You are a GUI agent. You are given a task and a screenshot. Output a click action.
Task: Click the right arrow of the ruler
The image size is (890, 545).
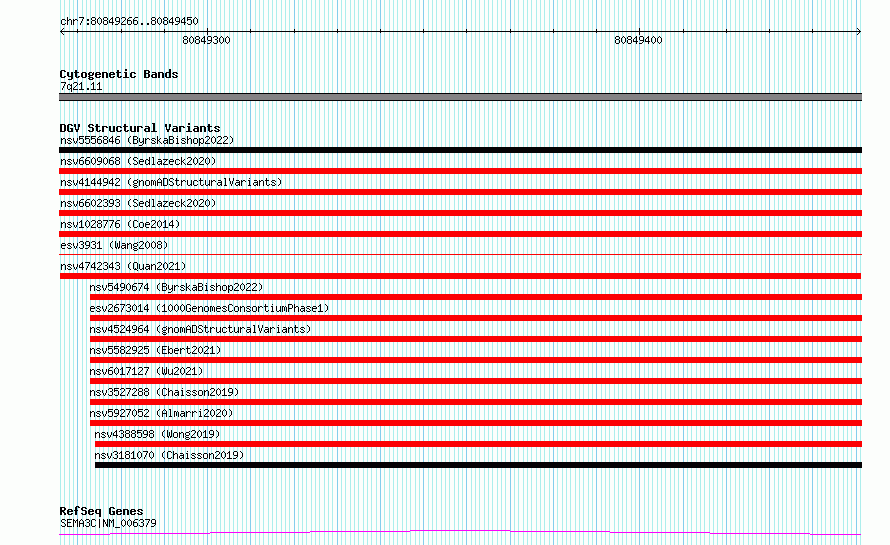point(858,32)
